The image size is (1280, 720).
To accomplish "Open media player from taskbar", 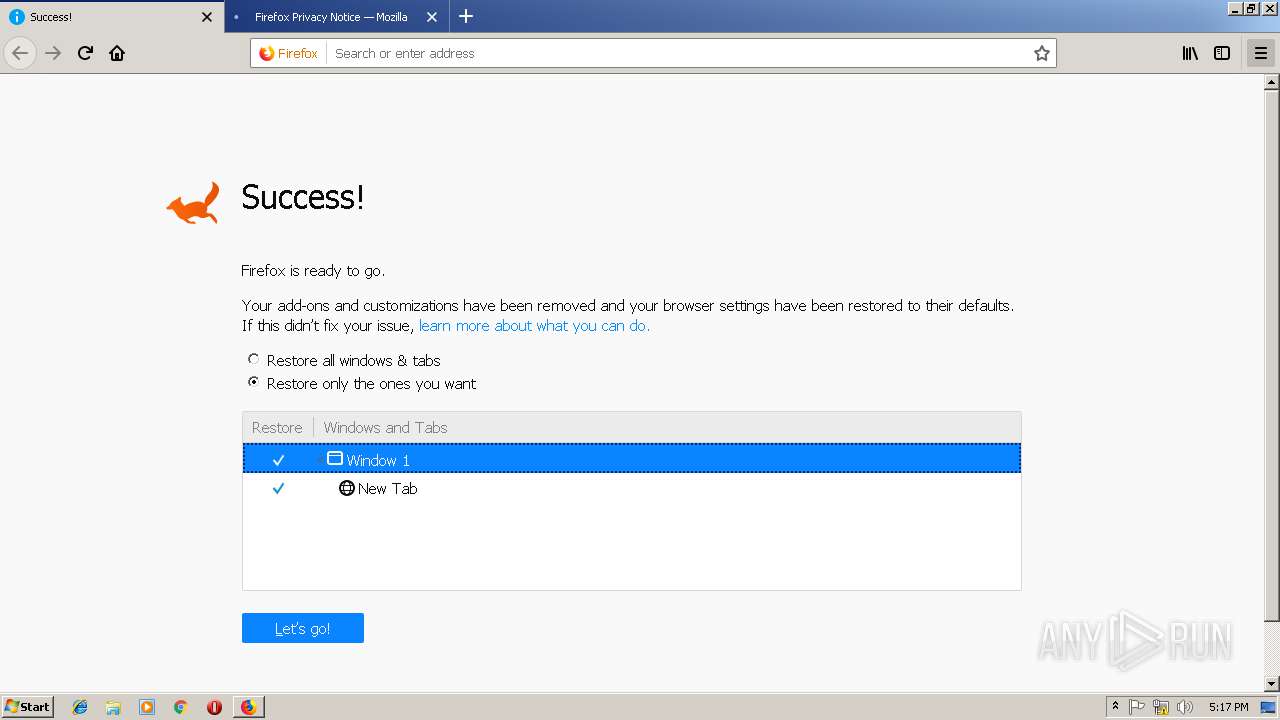I will coord(147,707).
